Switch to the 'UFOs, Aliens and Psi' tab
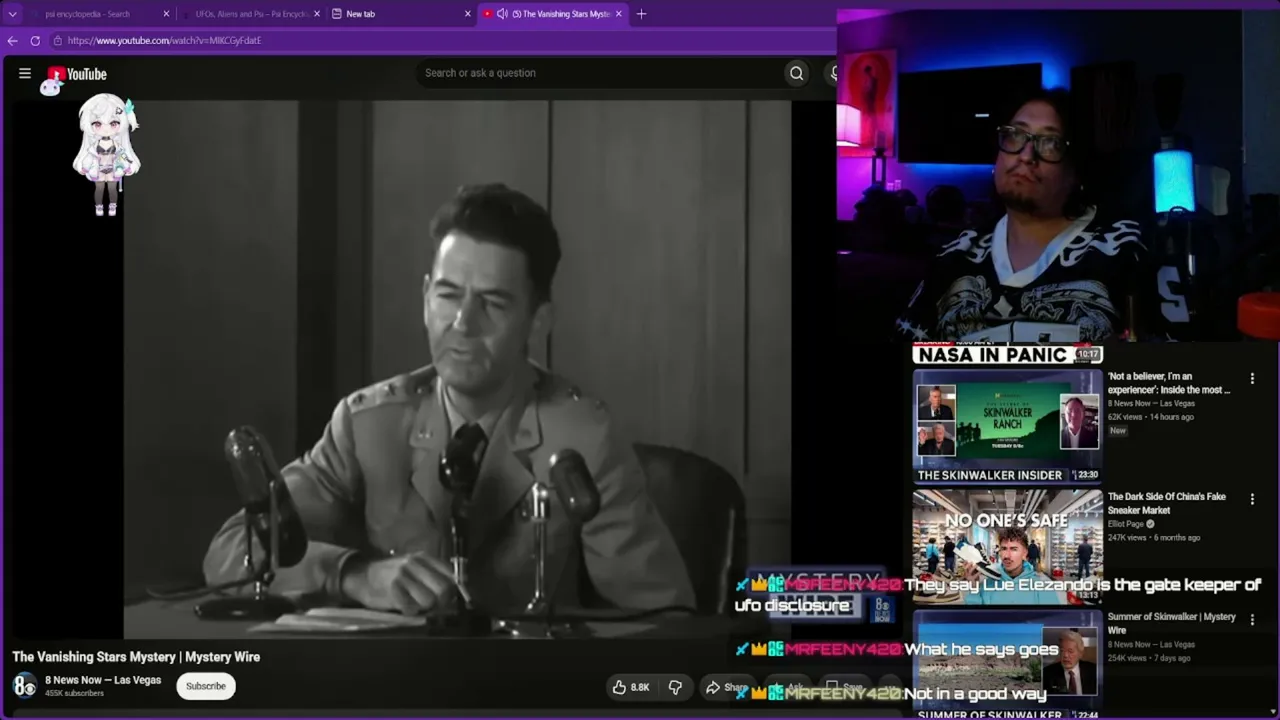The height and width of the screenshot is (720, 1280). click(x=252, y=14)
